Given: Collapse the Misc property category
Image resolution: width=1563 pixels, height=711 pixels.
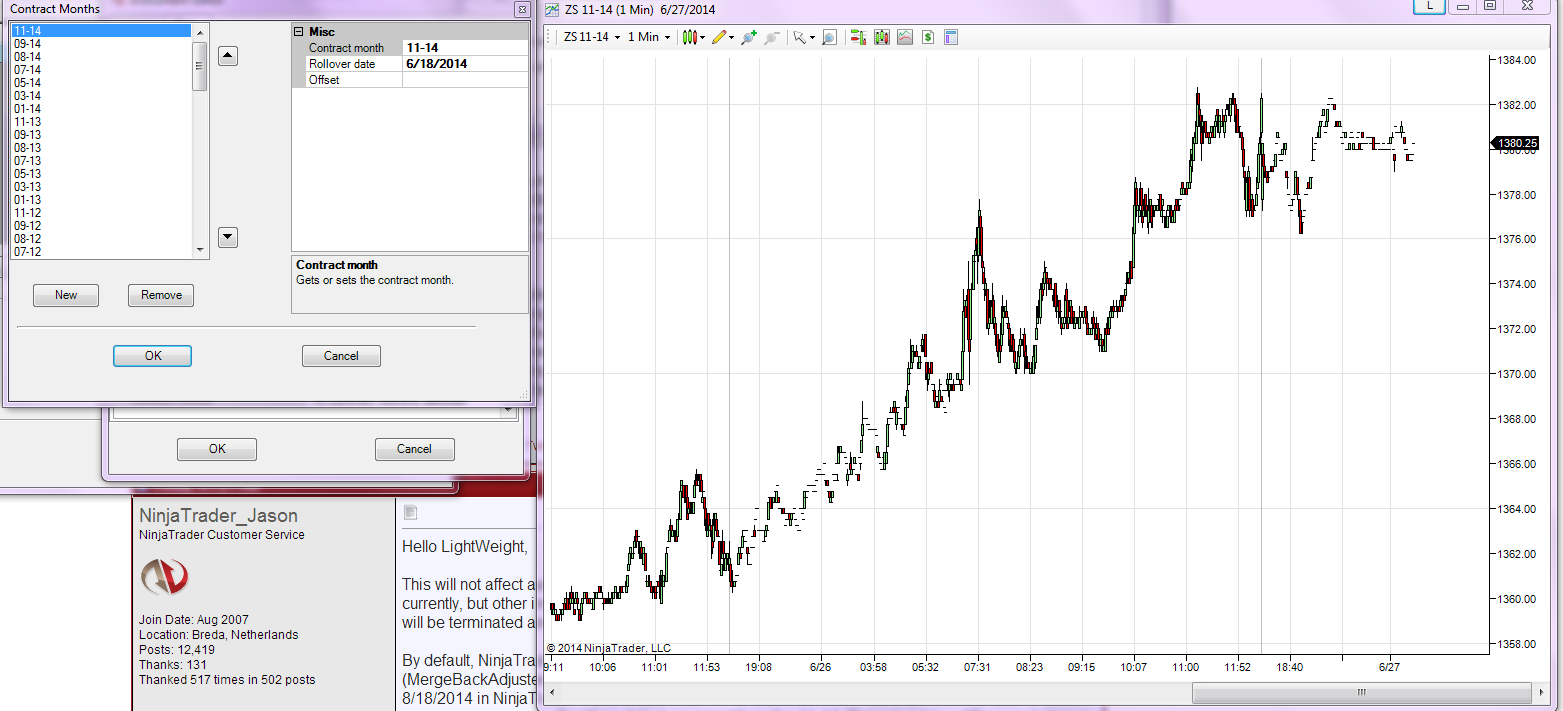Looking at the screenshot, I should pos(298,32).
